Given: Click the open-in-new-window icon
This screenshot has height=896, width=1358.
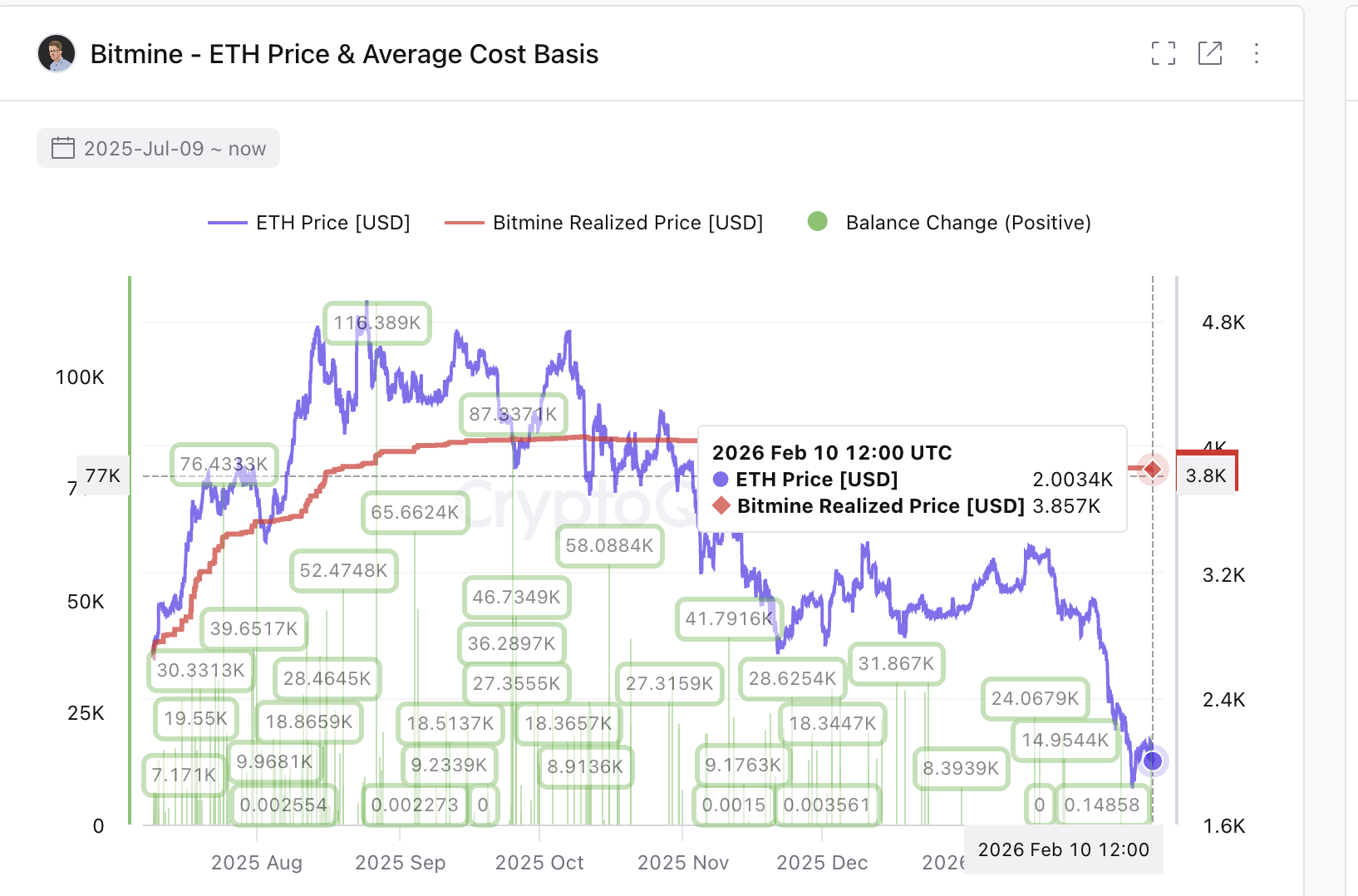Looking at the screenshot, I should (1210, 53).
